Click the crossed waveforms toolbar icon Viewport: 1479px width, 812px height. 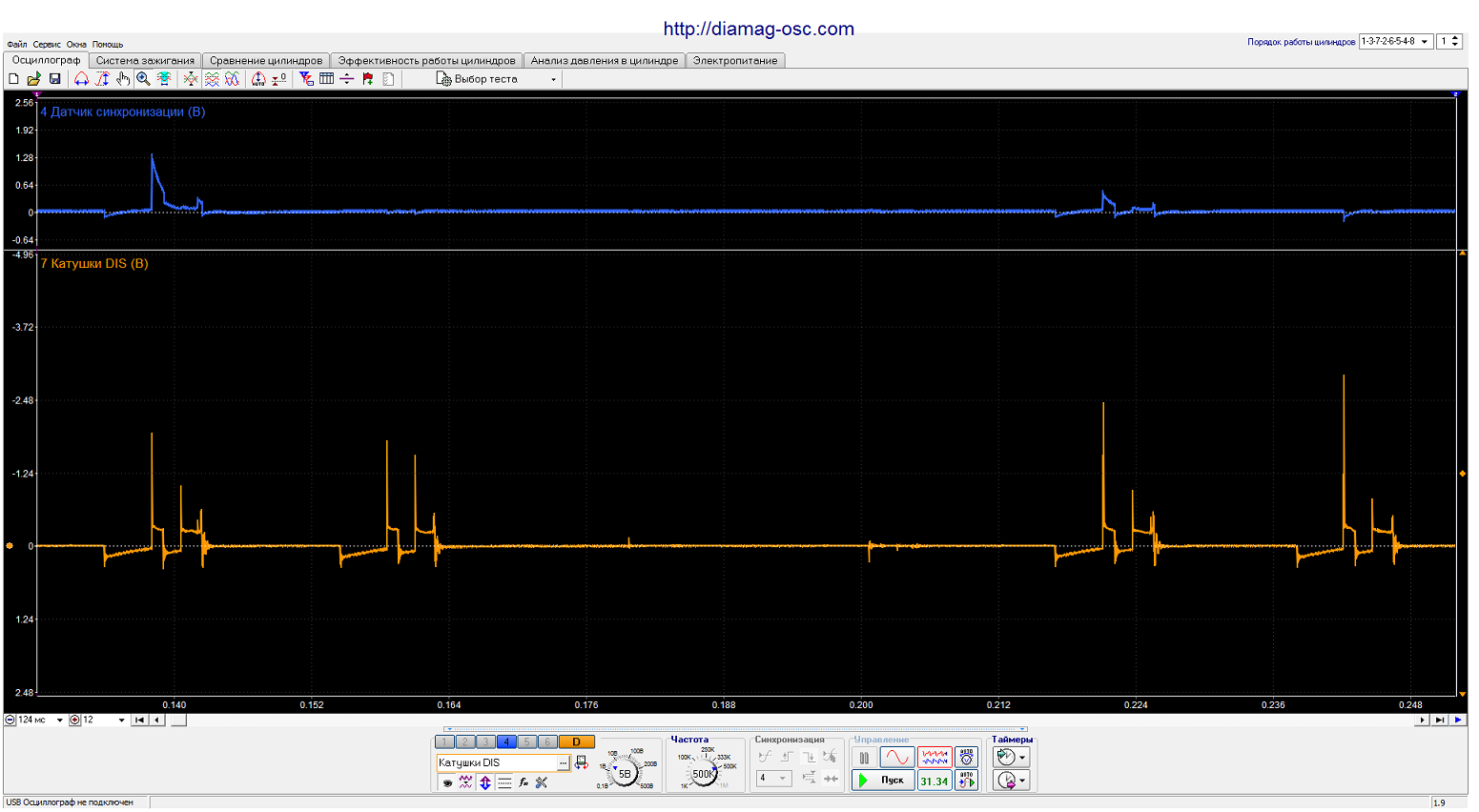[x=191, y=79]
